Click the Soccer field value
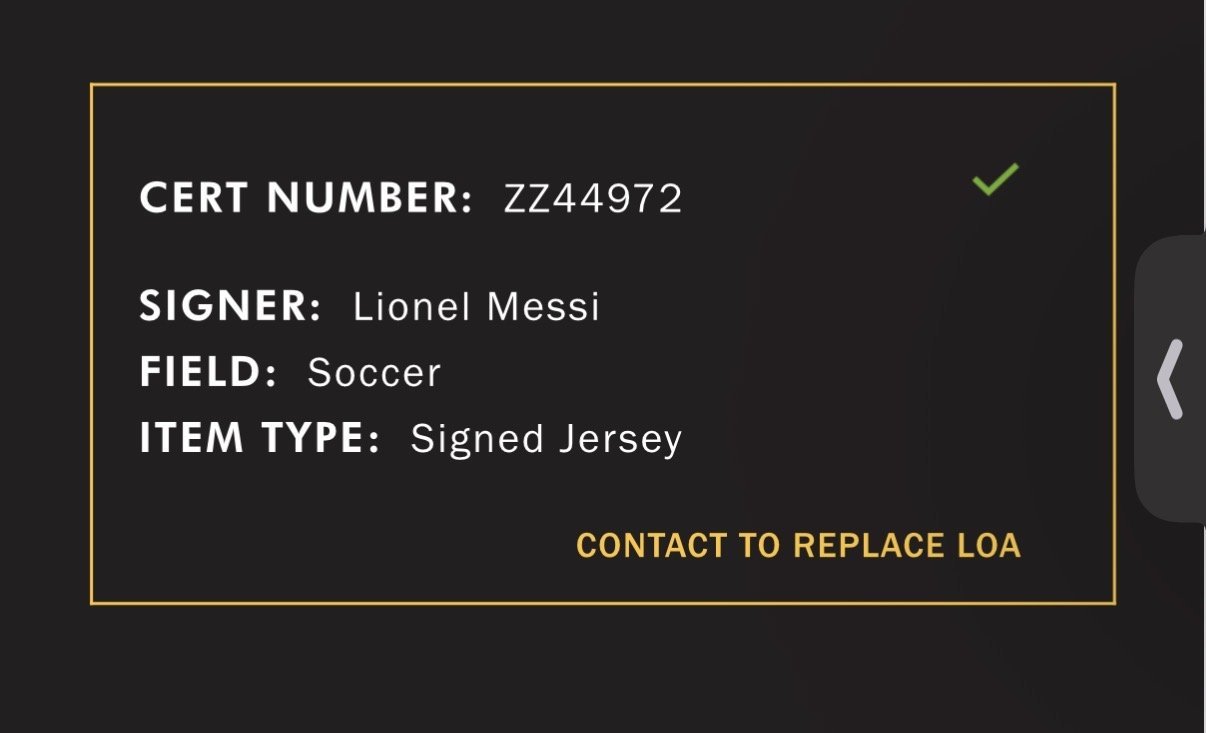The width and height of the screenshot is (1206, 733). pos(374,373)
